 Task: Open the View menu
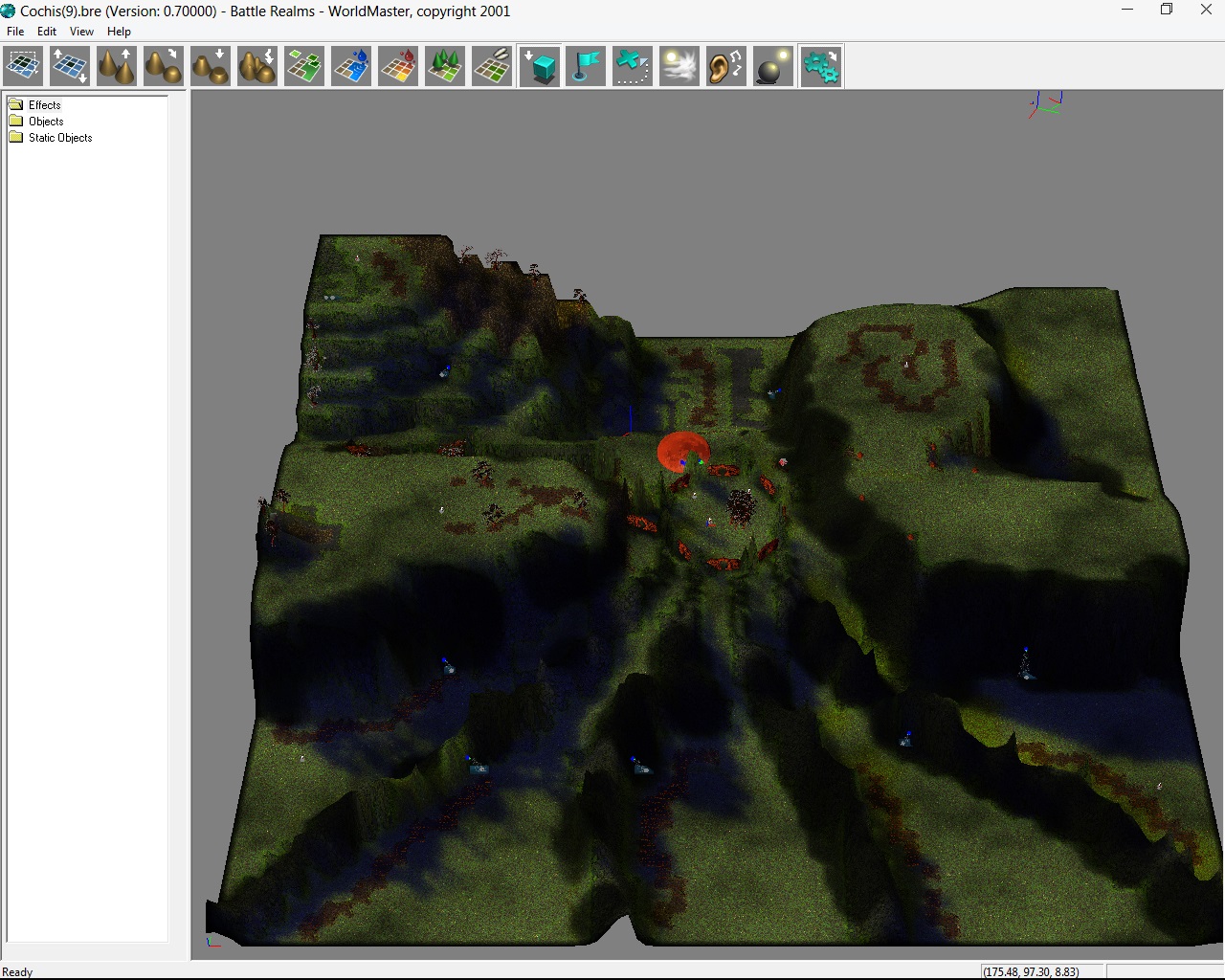tap(81, 32)
